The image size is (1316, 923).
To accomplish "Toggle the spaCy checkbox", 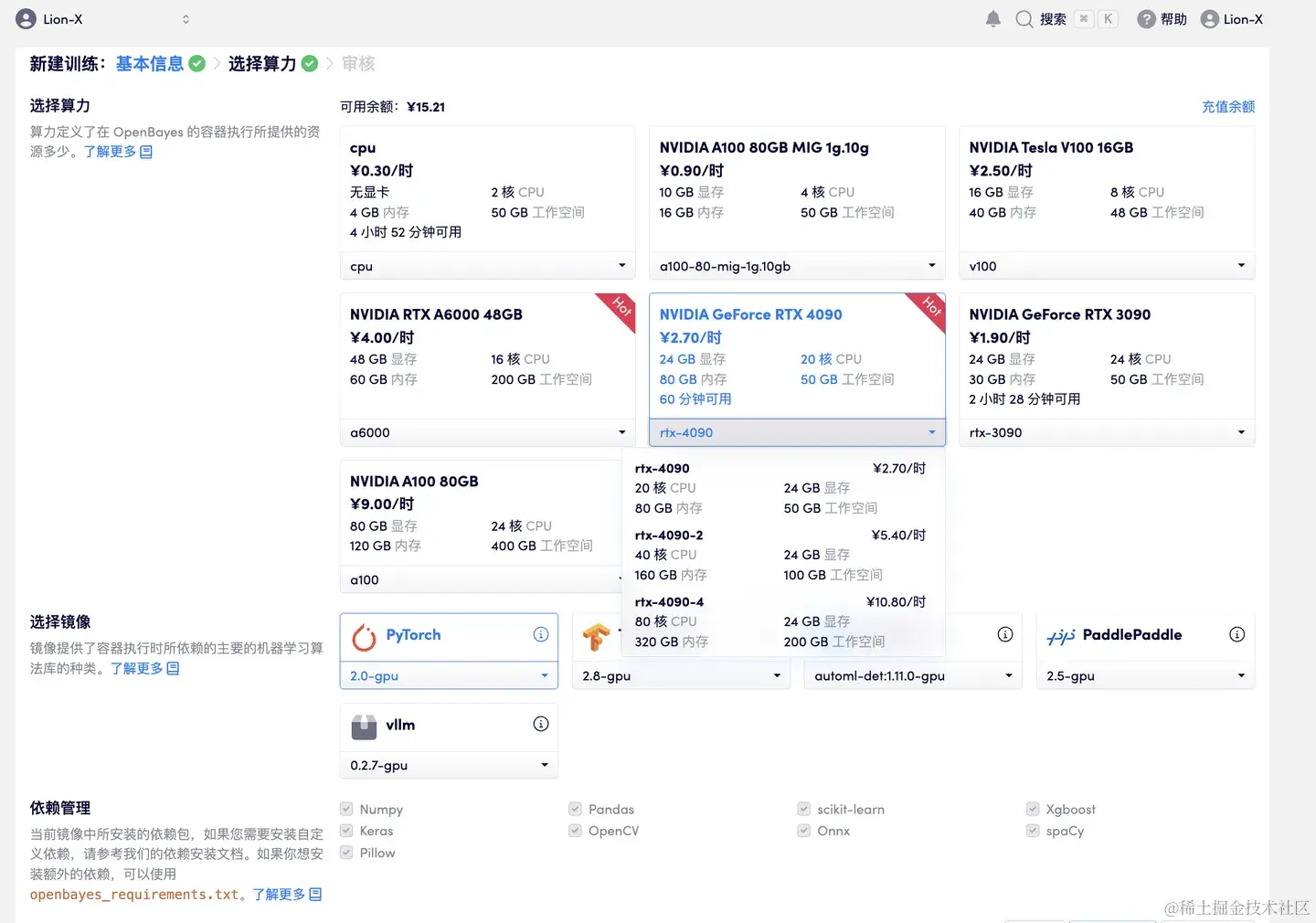I will (x=1032, y=831).
